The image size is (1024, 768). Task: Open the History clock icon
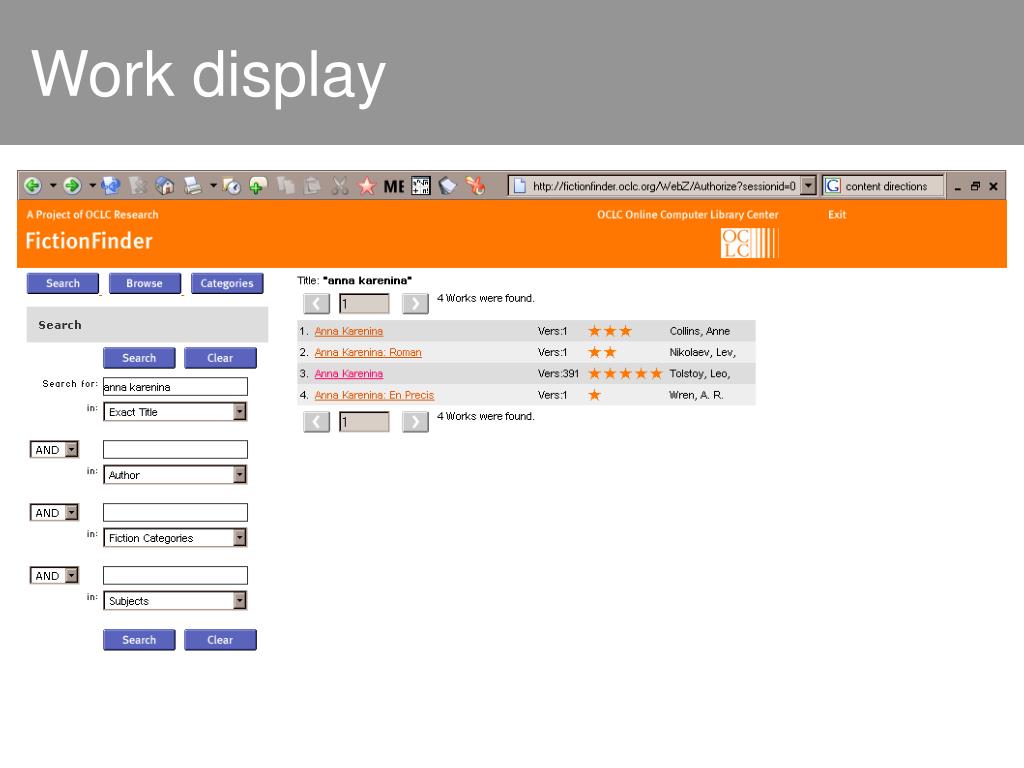pos(231,186)
